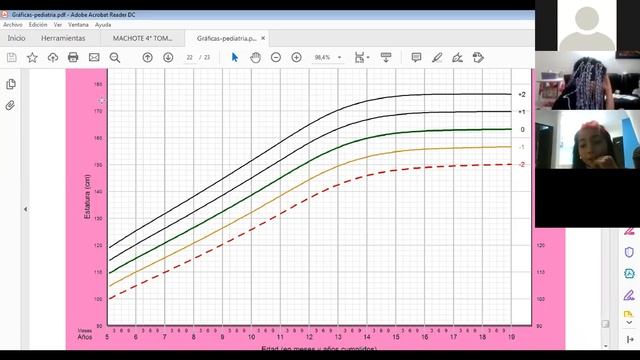Zoom out with the minus circle icon
640x360 pixels.
coord(276,58)
